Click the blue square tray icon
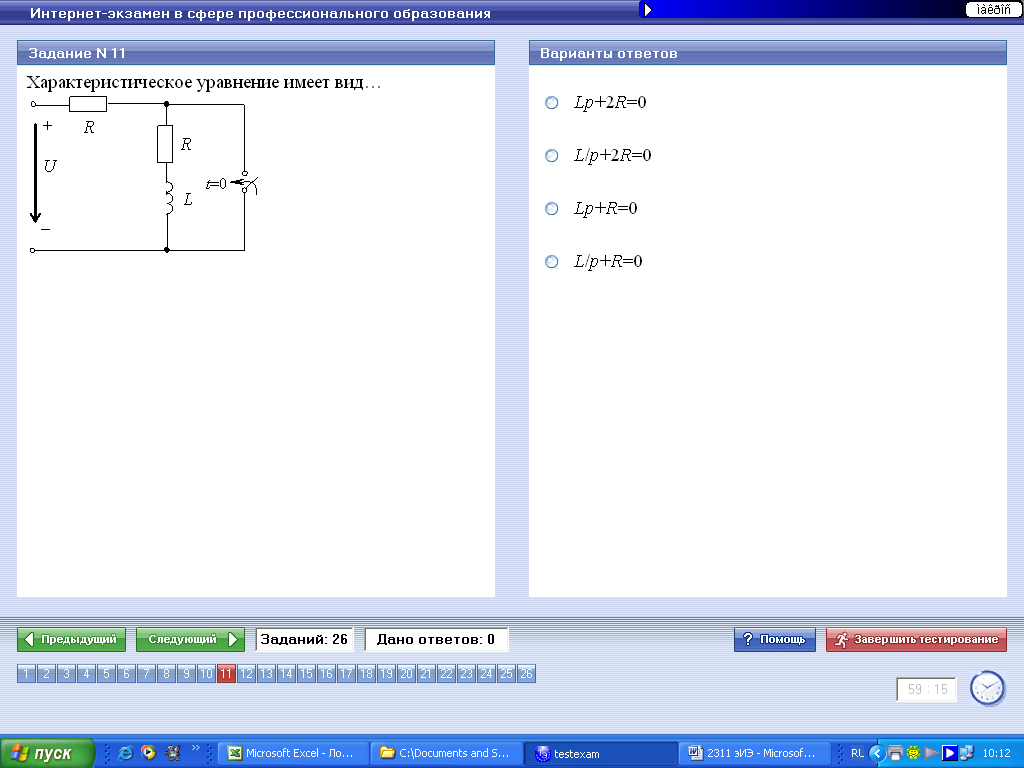 [950, 753]
